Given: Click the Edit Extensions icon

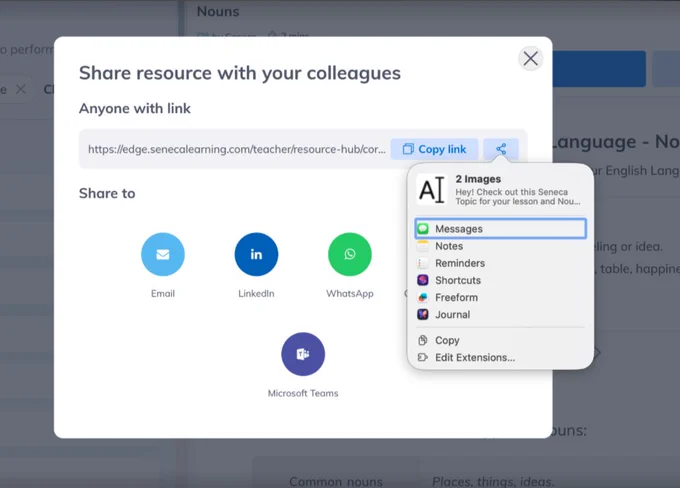Looking at the screenshot, I should click(423, 357).
